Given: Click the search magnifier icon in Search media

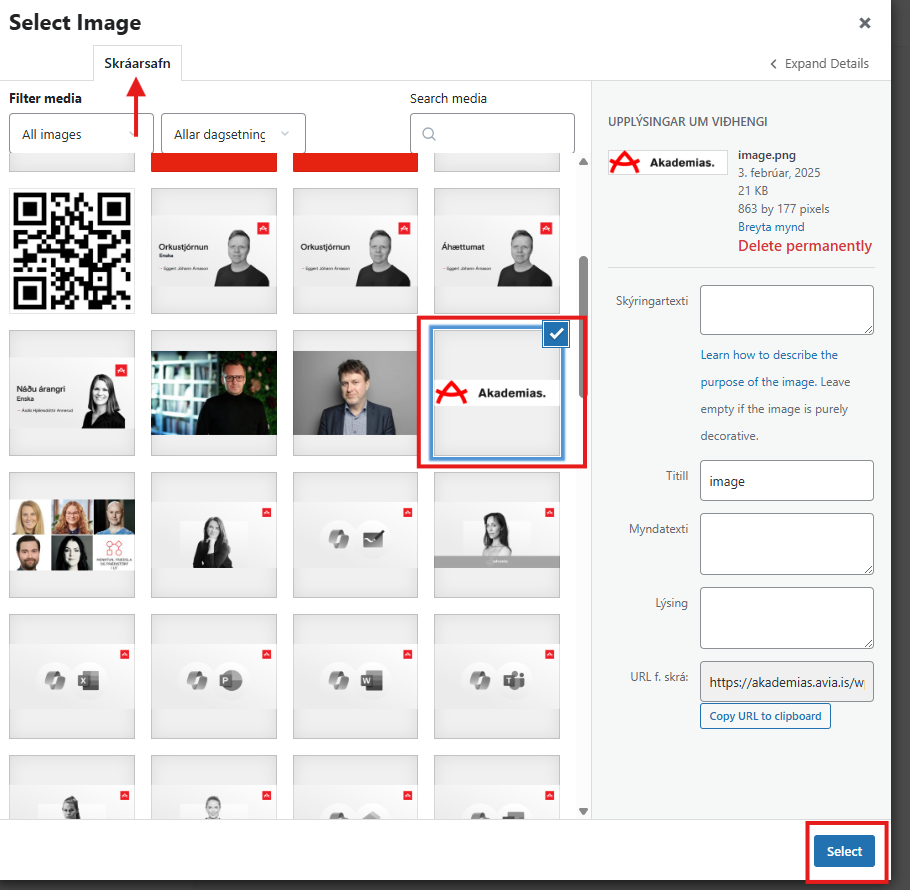Looking at the screenshot, I should tap(429, 134).
